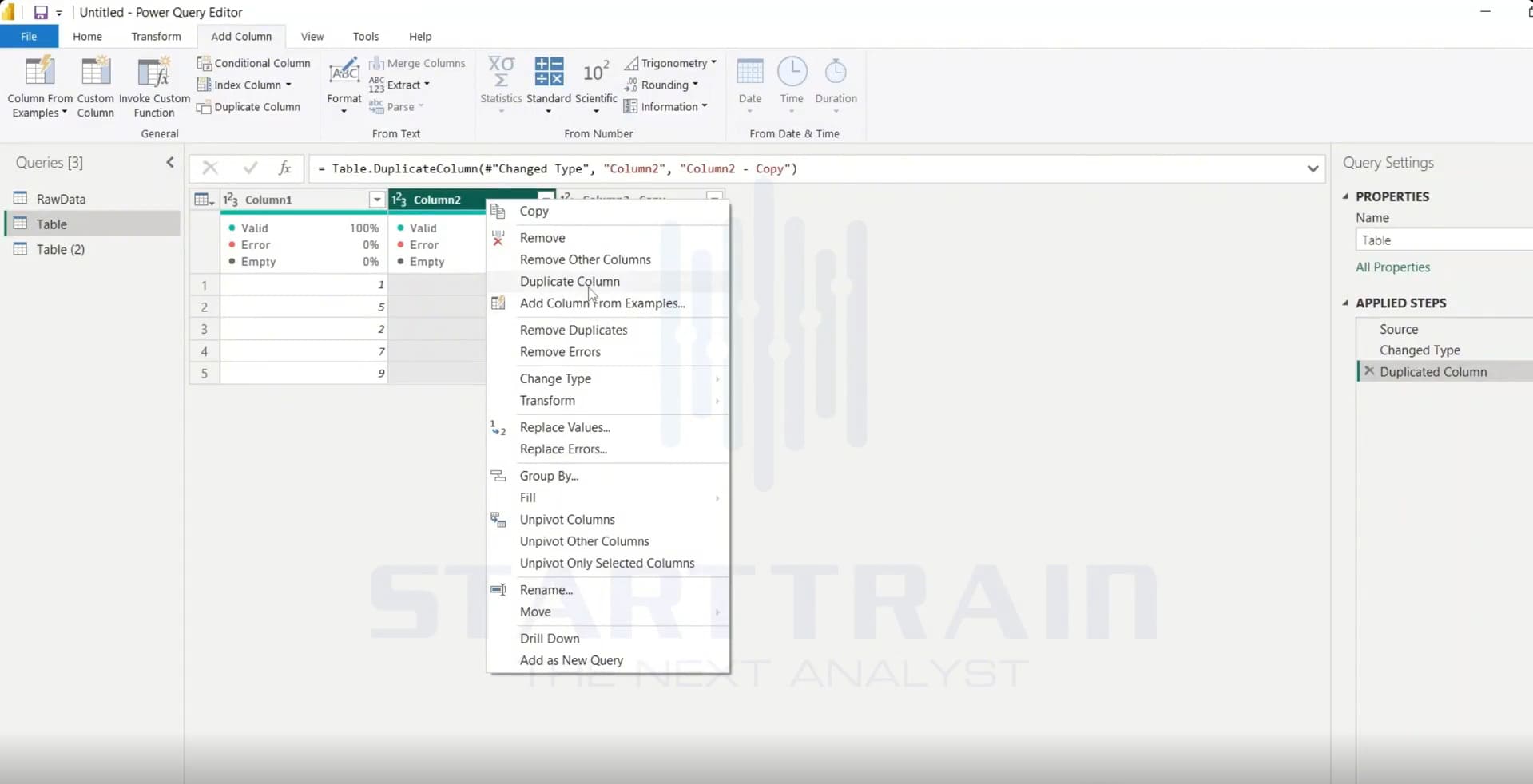Image resolution: width=1533 pixels, height=784 pixels.
Task: Open the Date column tool
Action: coord(750,85)
